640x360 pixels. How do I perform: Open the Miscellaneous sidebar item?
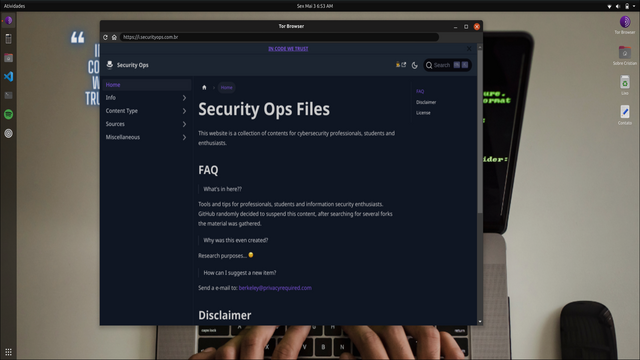click(122, 137)
